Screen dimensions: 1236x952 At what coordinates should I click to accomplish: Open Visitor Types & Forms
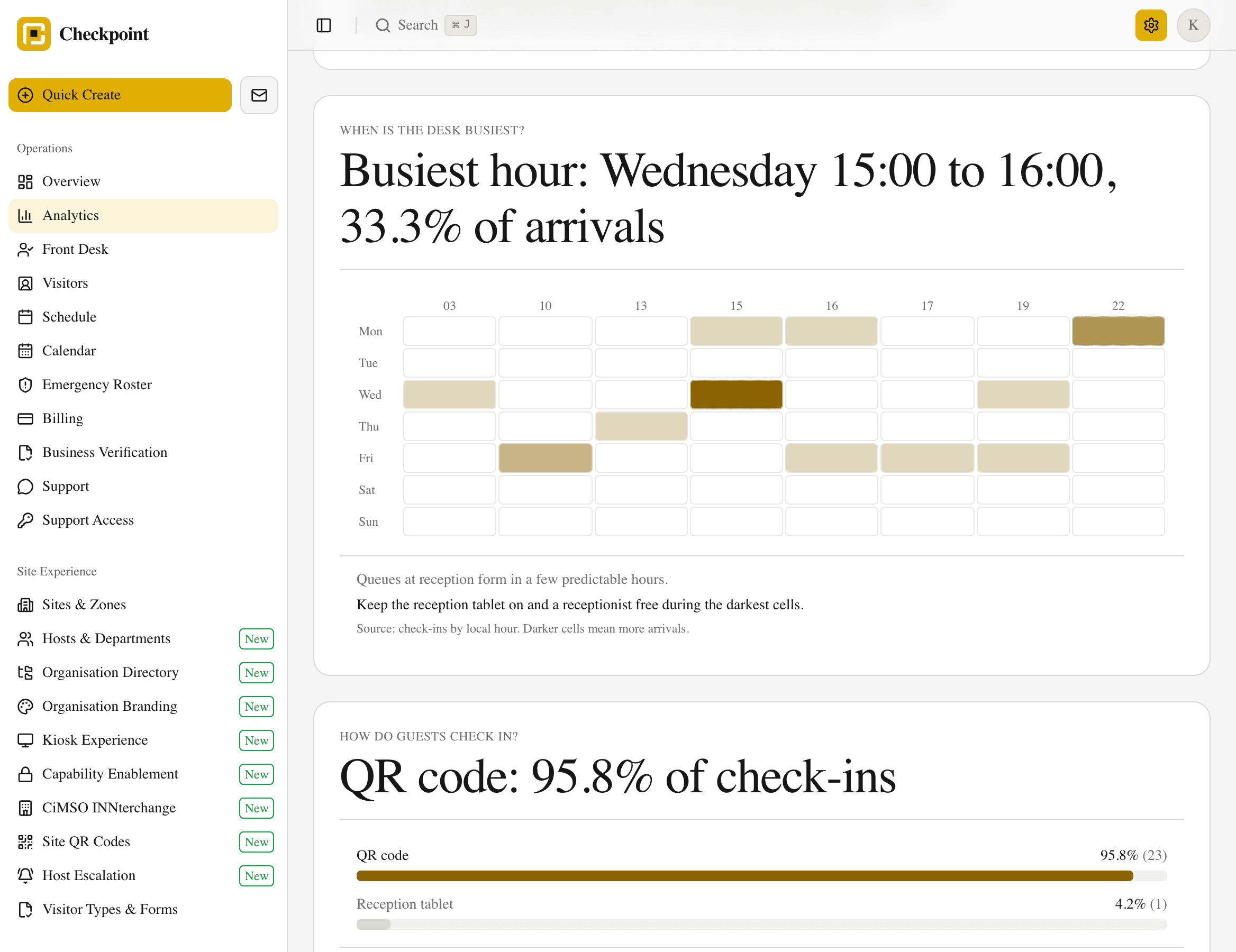click(x=143, y=910)
